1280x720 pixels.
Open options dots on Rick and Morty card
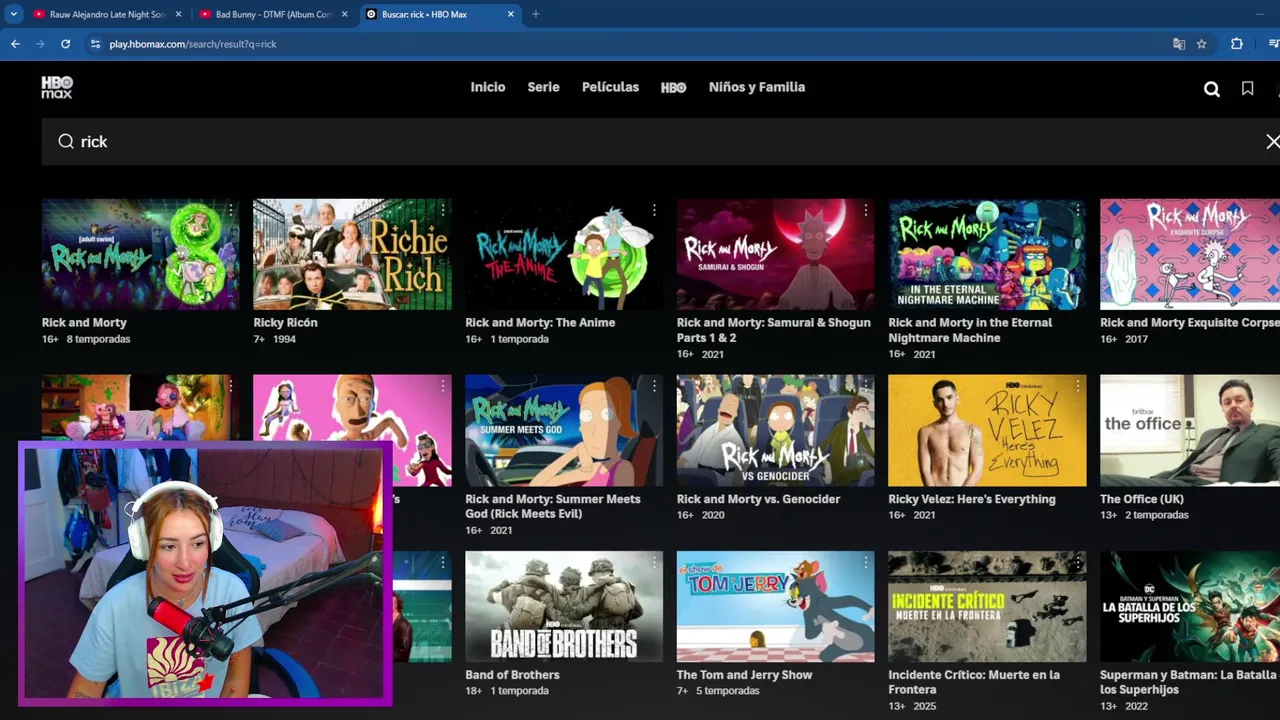point(230,211)
